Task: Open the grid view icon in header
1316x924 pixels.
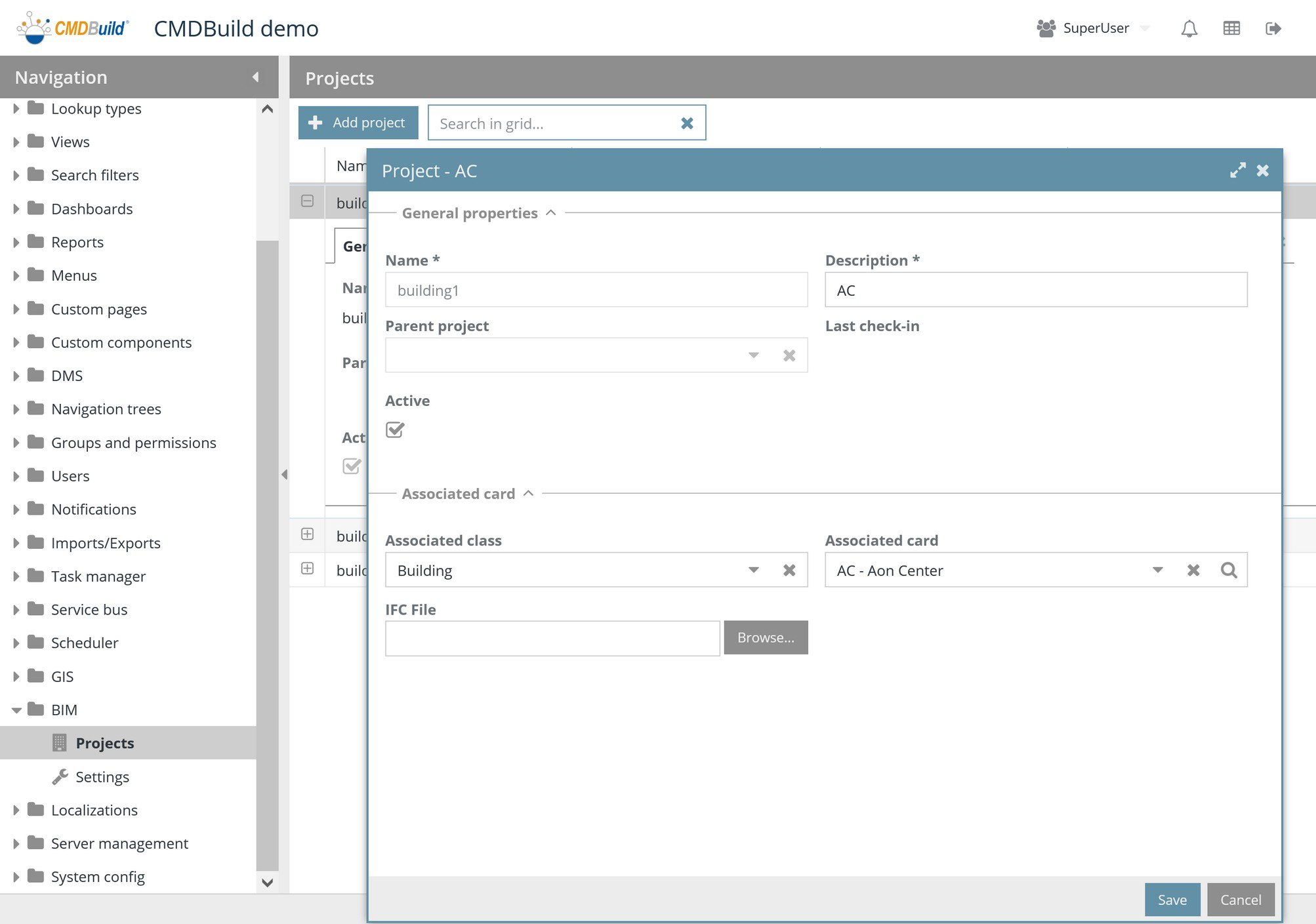Action: [1231, 28]
